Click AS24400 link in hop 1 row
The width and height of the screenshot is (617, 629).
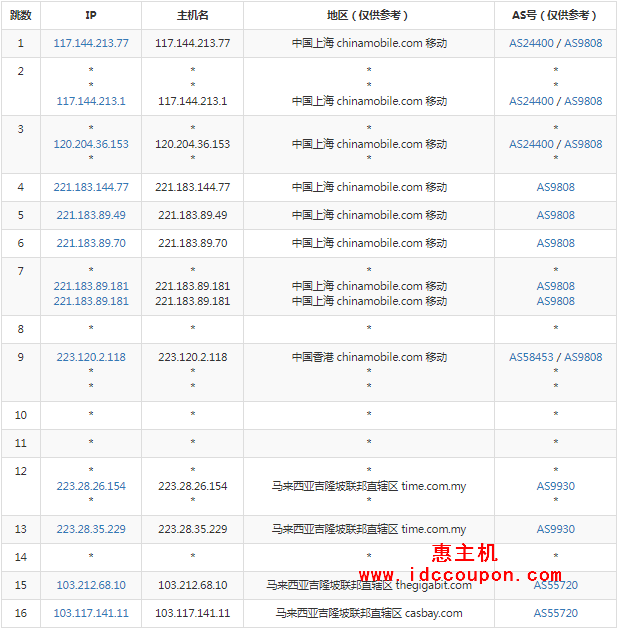click(531, 43)
